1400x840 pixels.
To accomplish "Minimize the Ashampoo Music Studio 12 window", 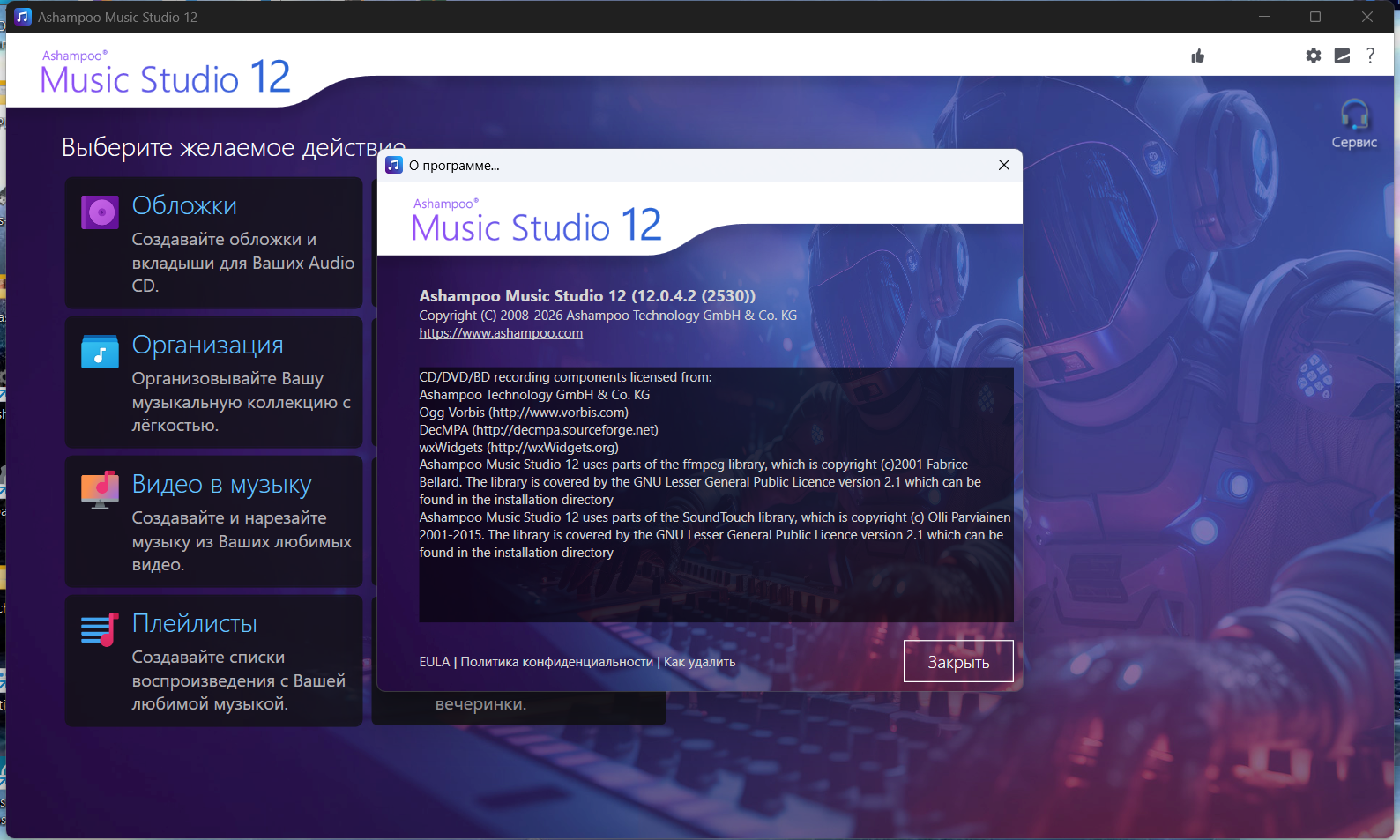I will point(1263,17).
